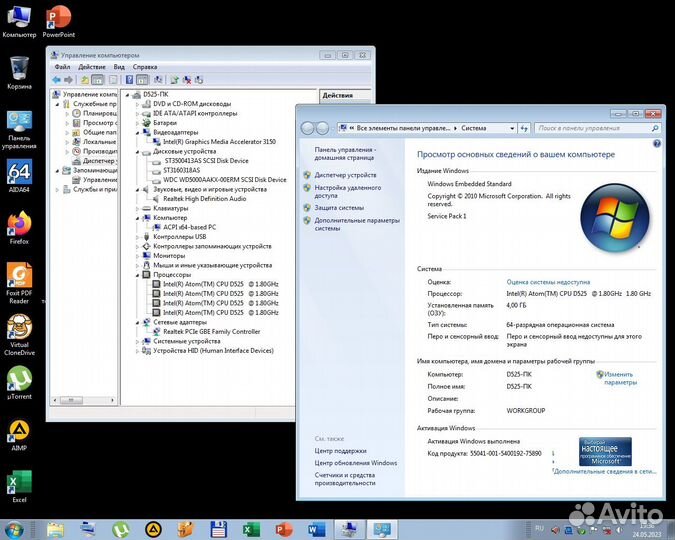The height and width of the screenshot is (540, 675).
Task: Collapse the Видеоадаптеры node
Action: pos(138,133)
